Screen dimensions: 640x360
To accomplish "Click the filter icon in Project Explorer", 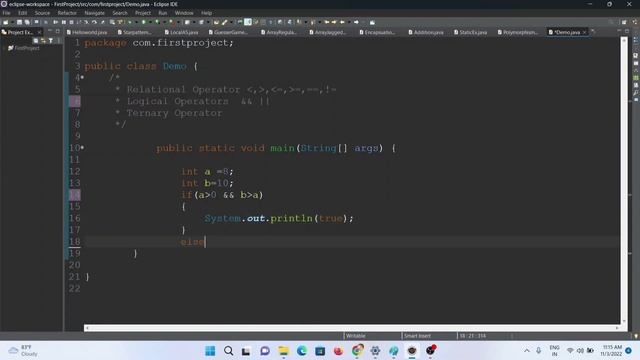I will (x=51, y=40).
